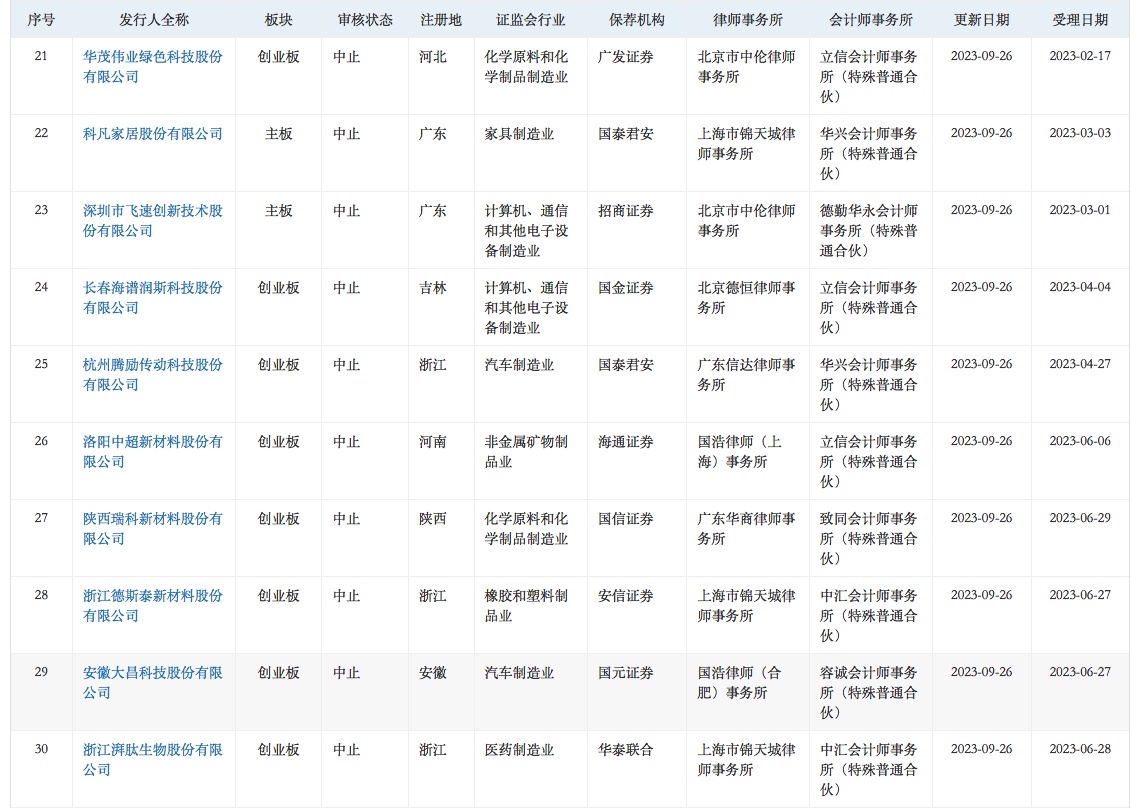Click acceptance date 2023-06-06
Screen dimensions: 1138x812
pyautogui.click(x=1080, y=440)
